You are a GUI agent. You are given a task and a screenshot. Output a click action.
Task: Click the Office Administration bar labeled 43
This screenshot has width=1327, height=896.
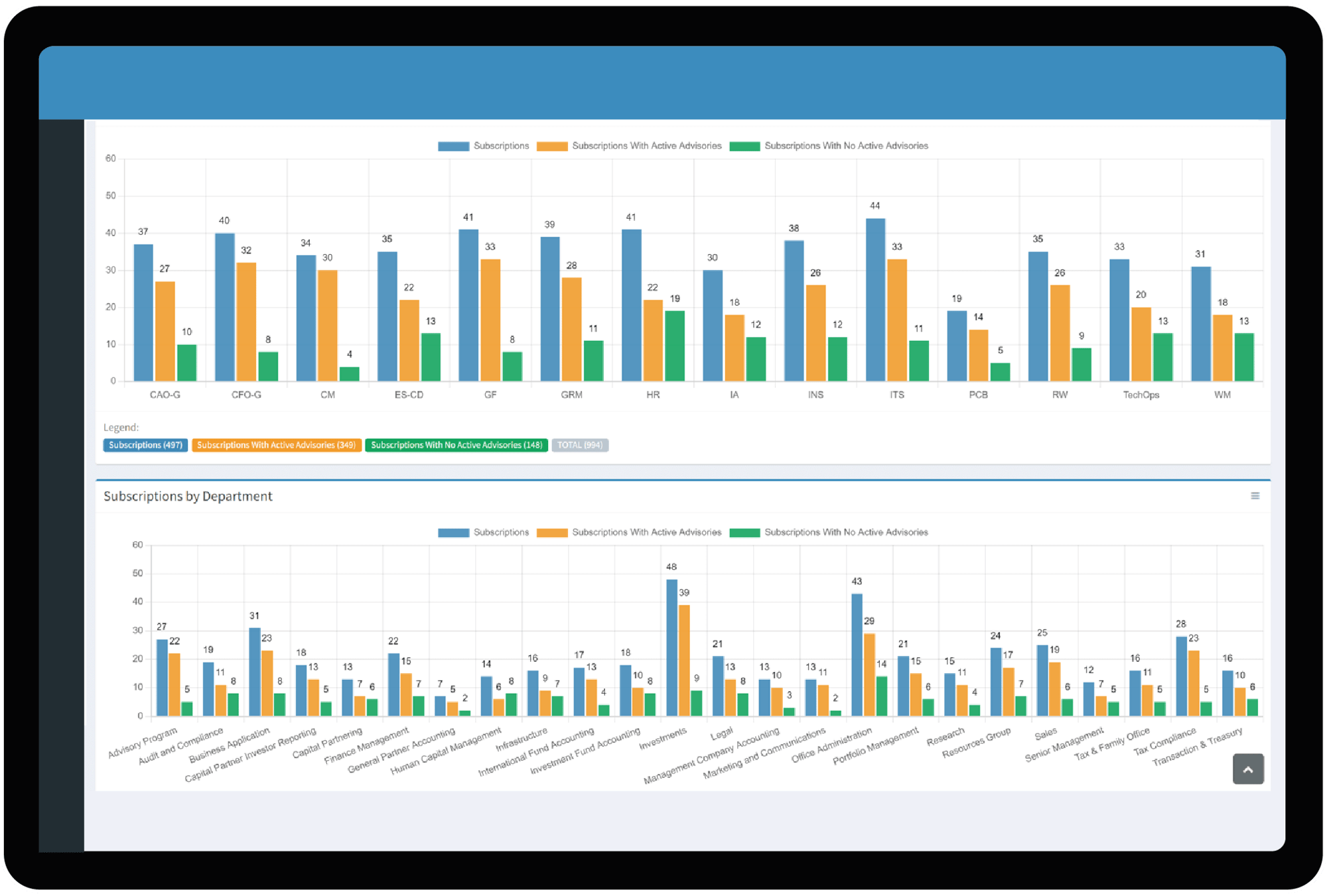[x=857, y=655]
